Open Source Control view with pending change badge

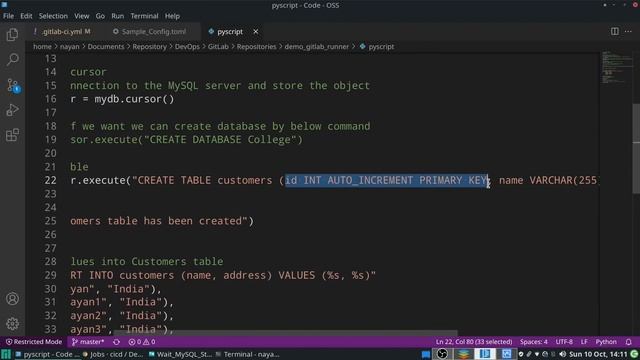point(13,85)
